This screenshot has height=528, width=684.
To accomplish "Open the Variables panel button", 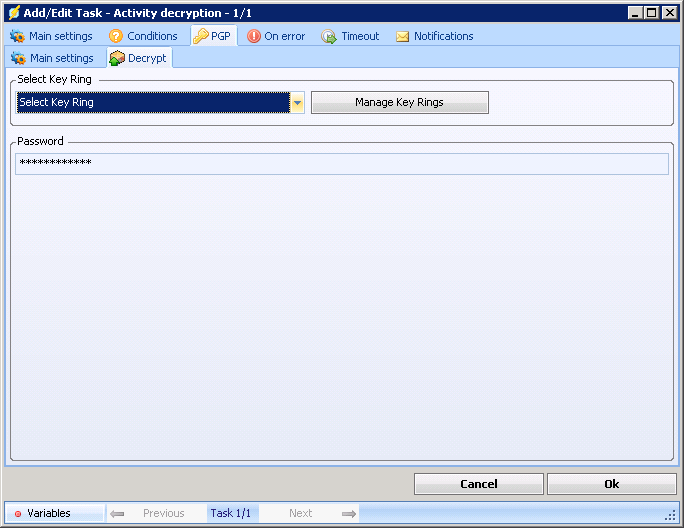I will [x=49, y=513].
